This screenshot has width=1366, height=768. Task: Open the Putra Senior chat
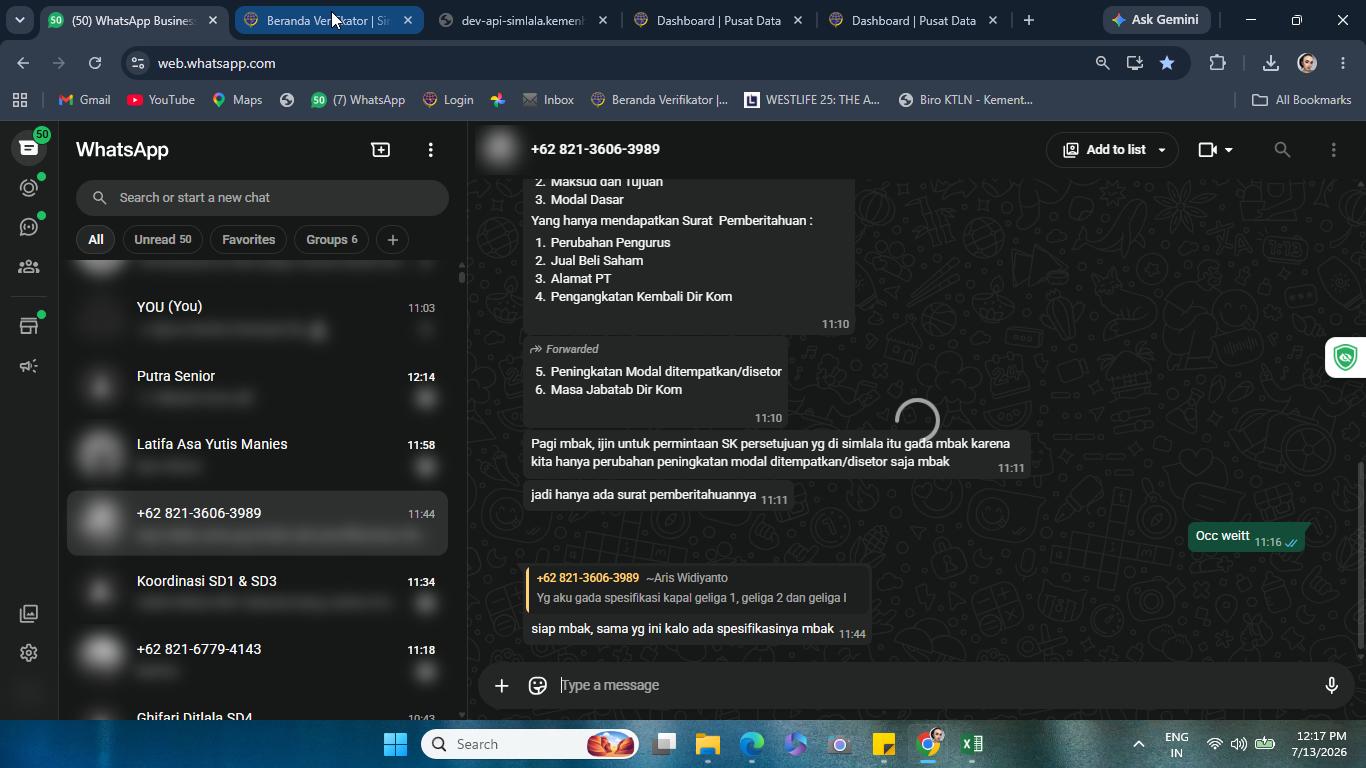point(257,387)
